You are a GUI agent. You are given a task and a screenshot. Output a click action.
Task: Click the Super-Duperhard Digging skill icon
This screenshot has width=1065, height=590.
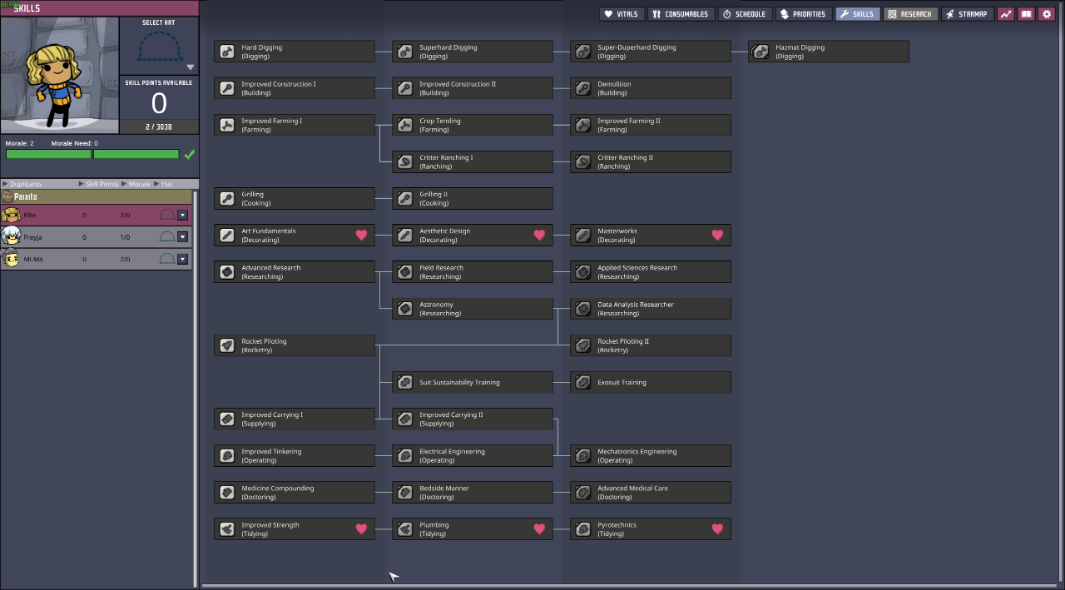583,52
